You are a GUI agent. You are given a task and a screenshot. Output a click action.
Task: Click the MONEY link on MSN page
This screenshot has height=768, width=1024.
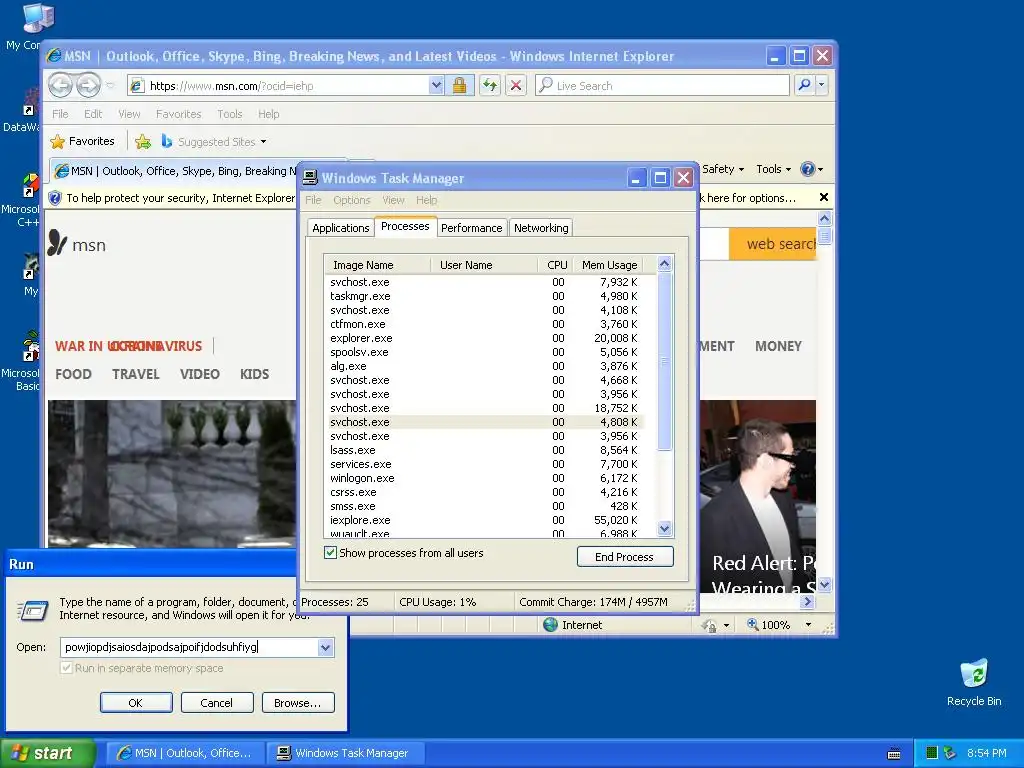778,346
